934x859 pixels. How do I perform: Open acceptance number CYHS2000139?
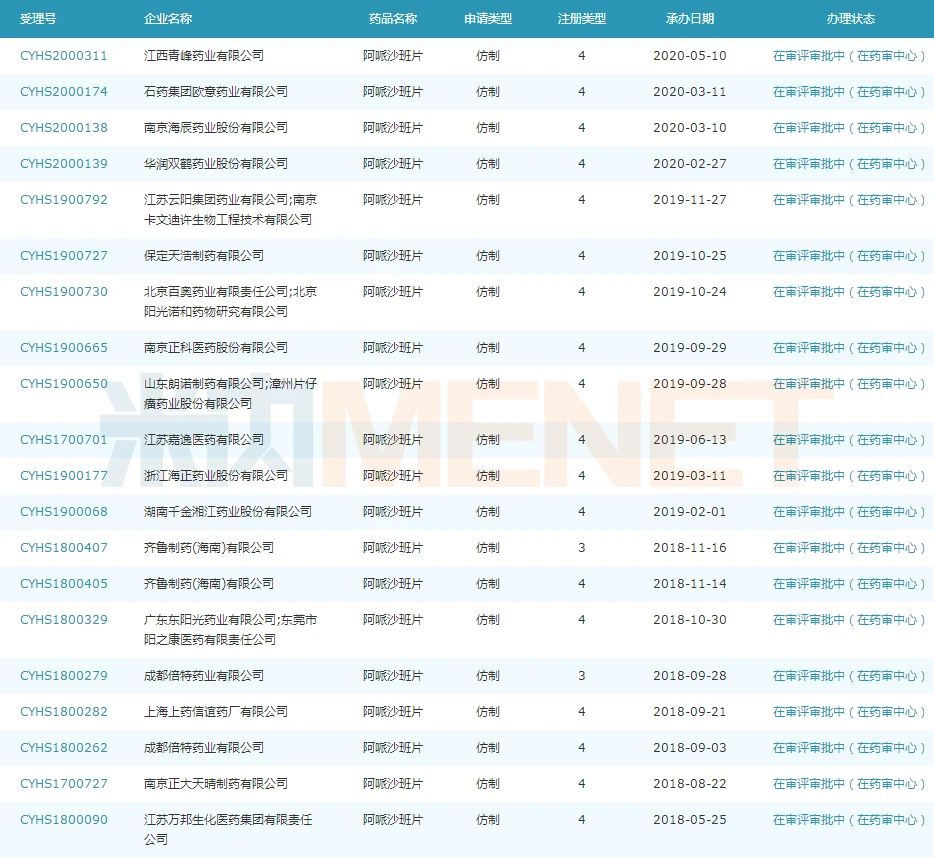[x=64, y=164]
